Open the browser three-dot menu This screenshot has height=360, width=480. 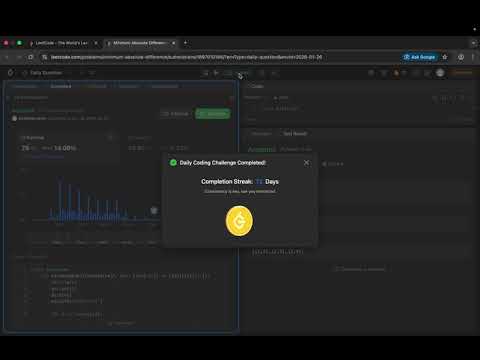473,57
